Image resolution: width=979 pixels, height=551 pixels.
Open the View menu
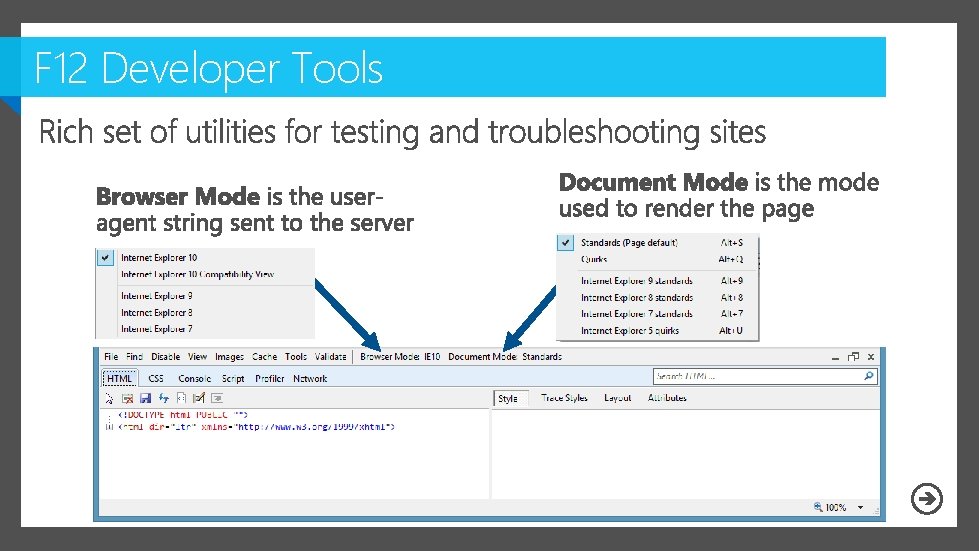pos(197,356)
